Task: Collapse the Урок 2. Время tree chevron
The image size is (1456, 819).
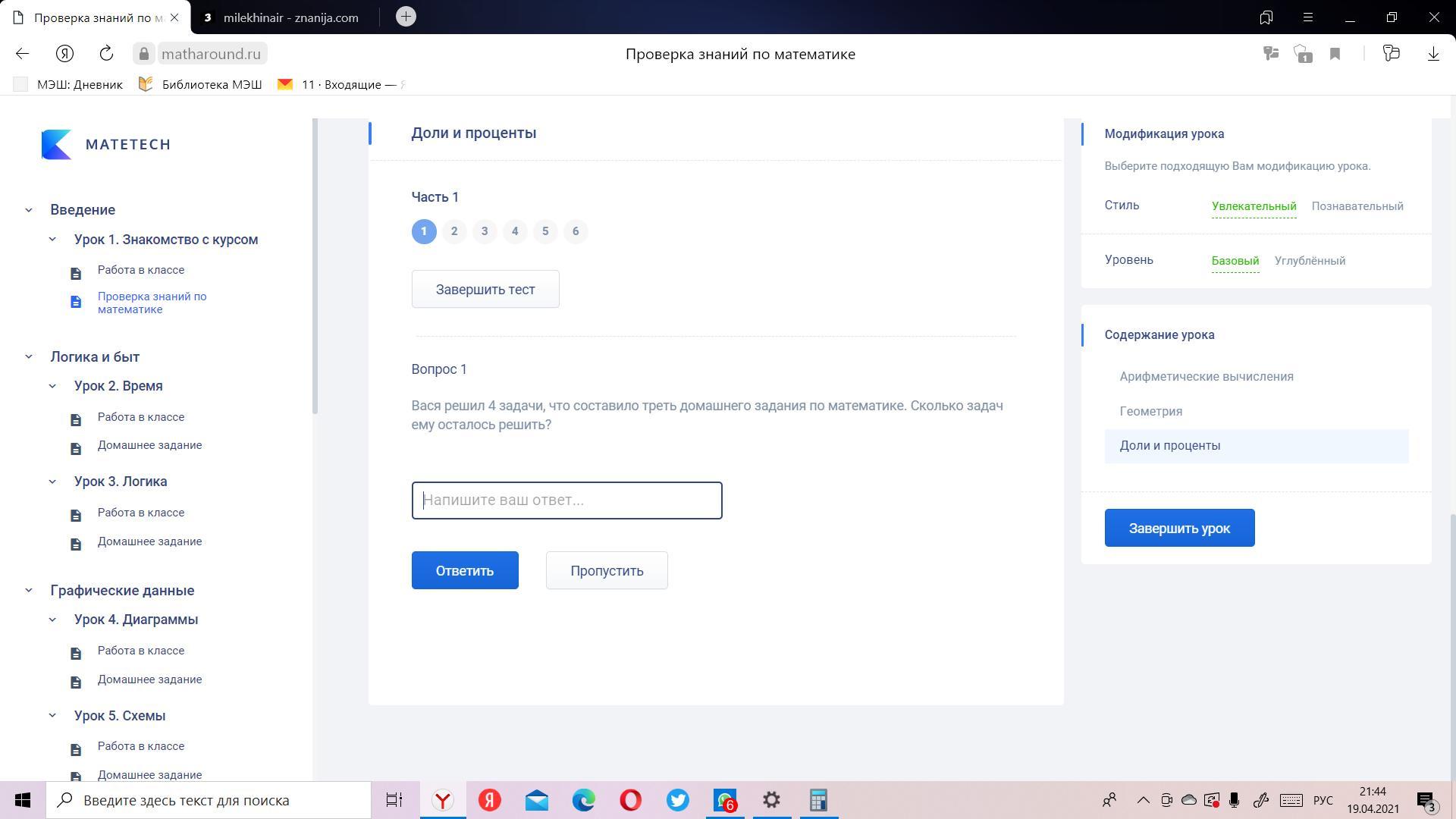Action: click(52, 386)
